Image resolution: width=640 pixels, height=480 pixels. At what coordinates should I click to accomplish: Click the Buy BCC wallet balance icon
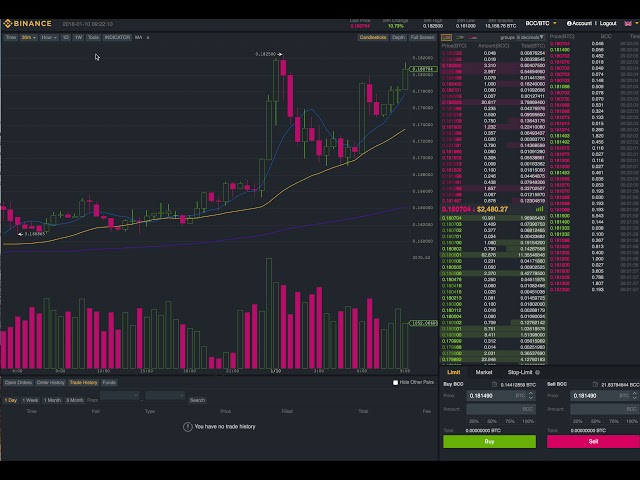tap(494, 384)
